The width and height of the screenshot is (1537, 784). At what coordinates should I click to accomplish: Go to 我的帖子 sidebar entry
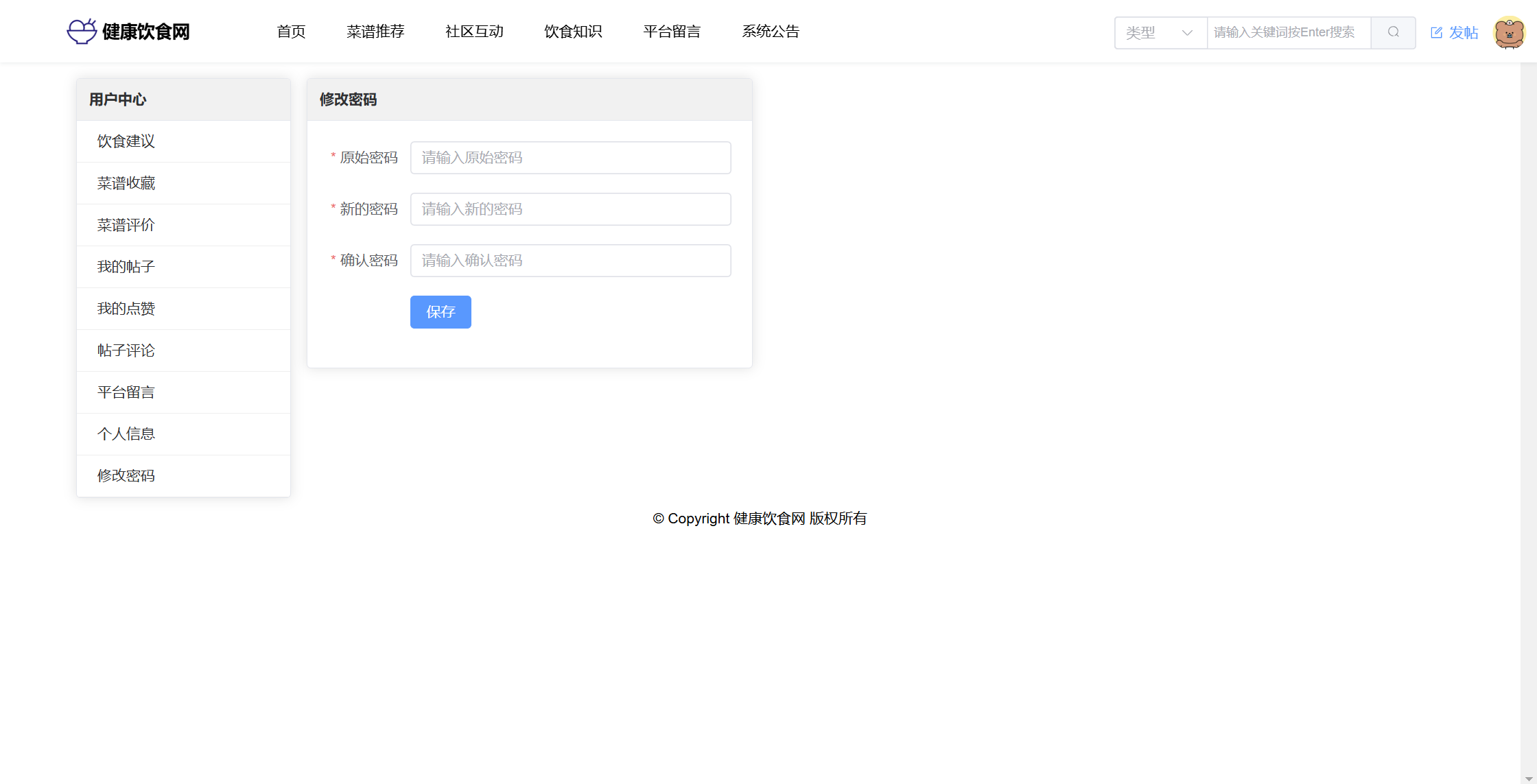[126, 267]
